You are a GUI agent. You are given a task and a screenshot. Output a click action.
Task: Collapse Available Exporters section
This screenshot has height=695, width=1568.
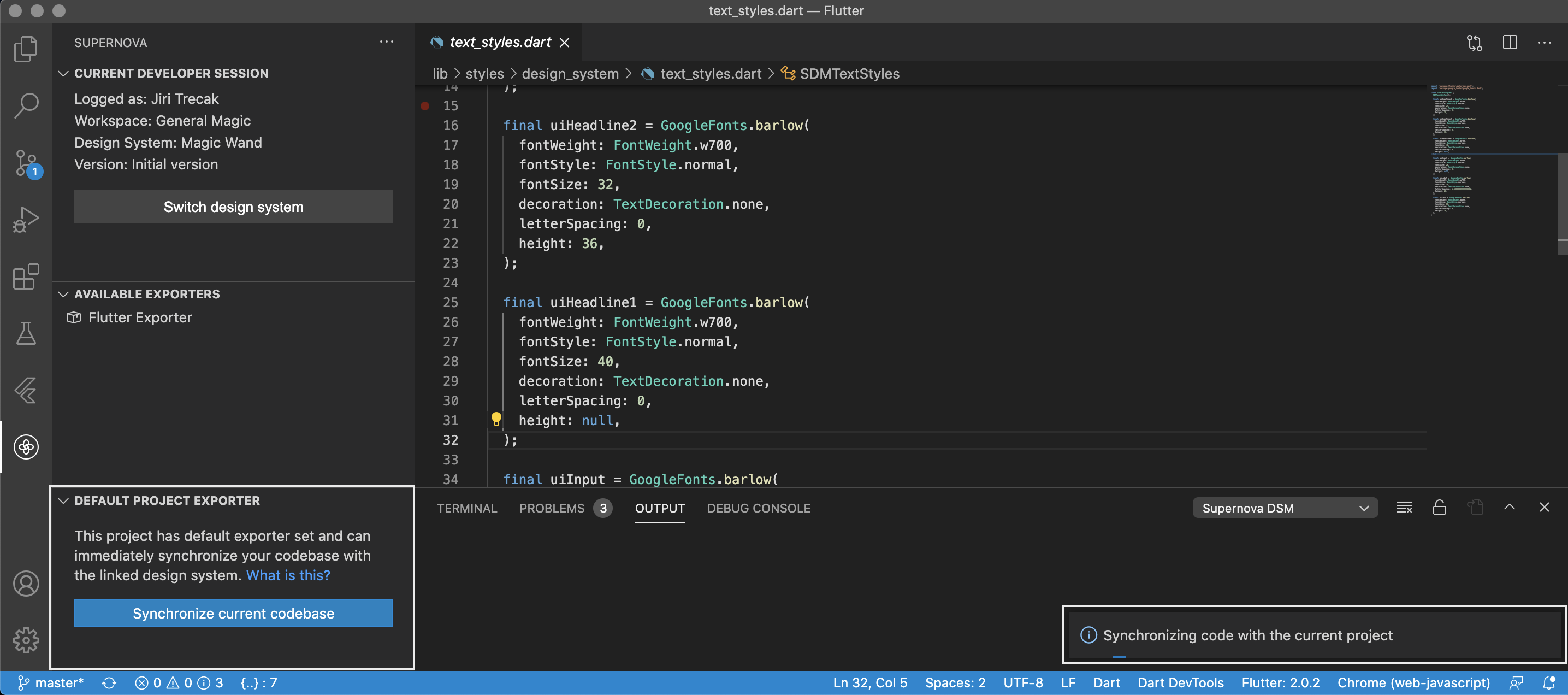point(63,294)
